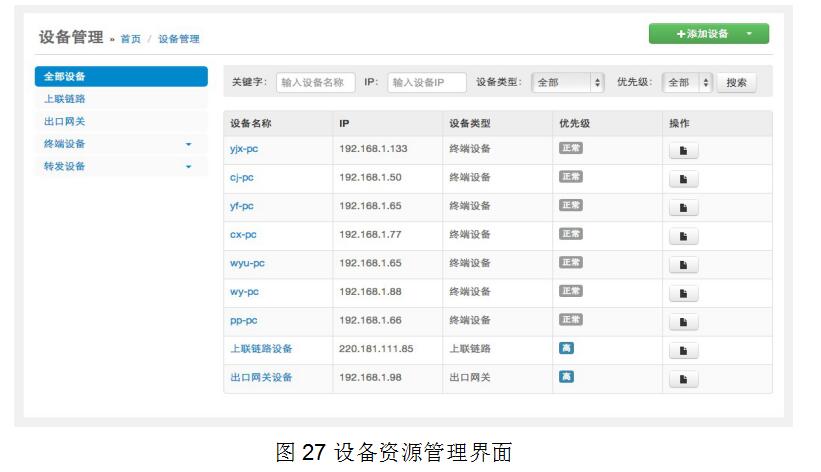Click the 输入设备名称 keyword field
The image size is (821, 472).
(x=316, y=83)
